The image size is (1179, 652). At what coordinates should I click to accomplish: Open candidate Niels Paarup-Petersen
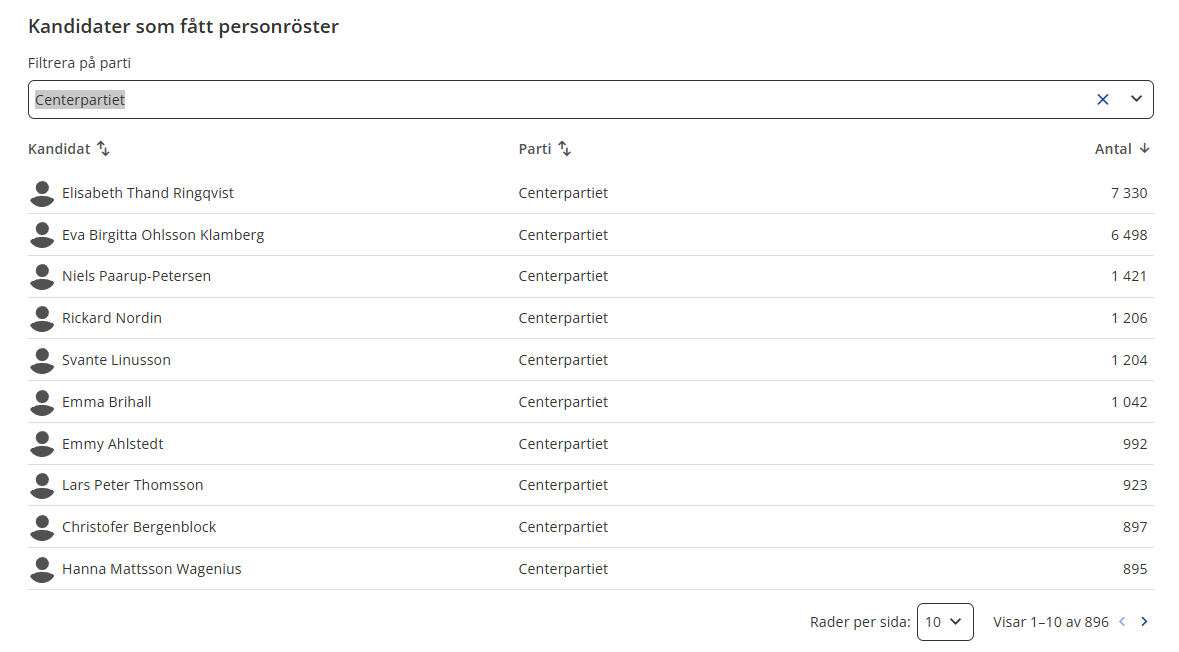(136, 276)
